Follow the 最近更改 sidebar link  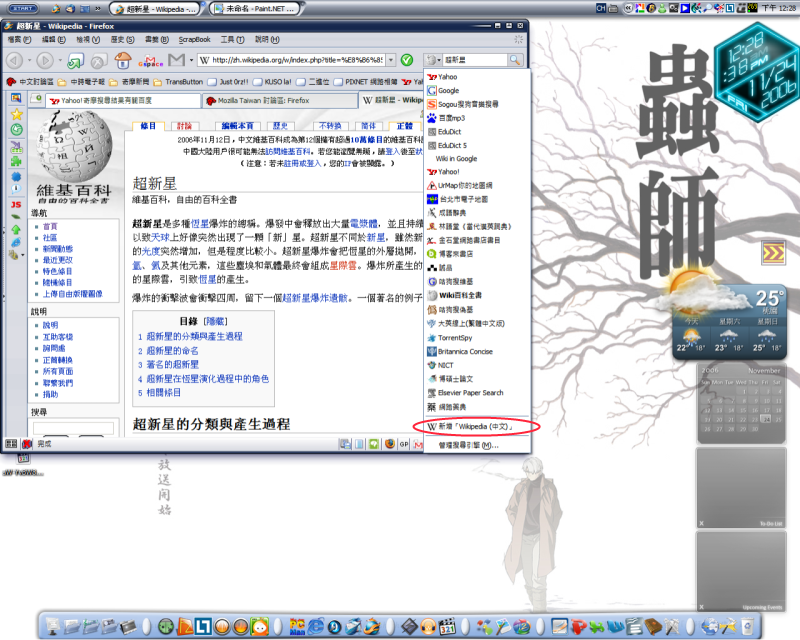(58, 260)
